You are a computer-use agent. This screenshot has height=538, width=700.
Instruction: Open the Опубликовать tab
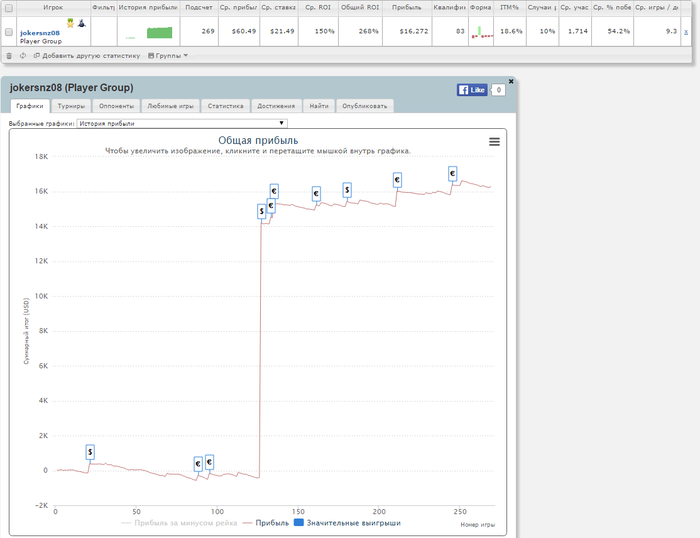tap(365, 106)
